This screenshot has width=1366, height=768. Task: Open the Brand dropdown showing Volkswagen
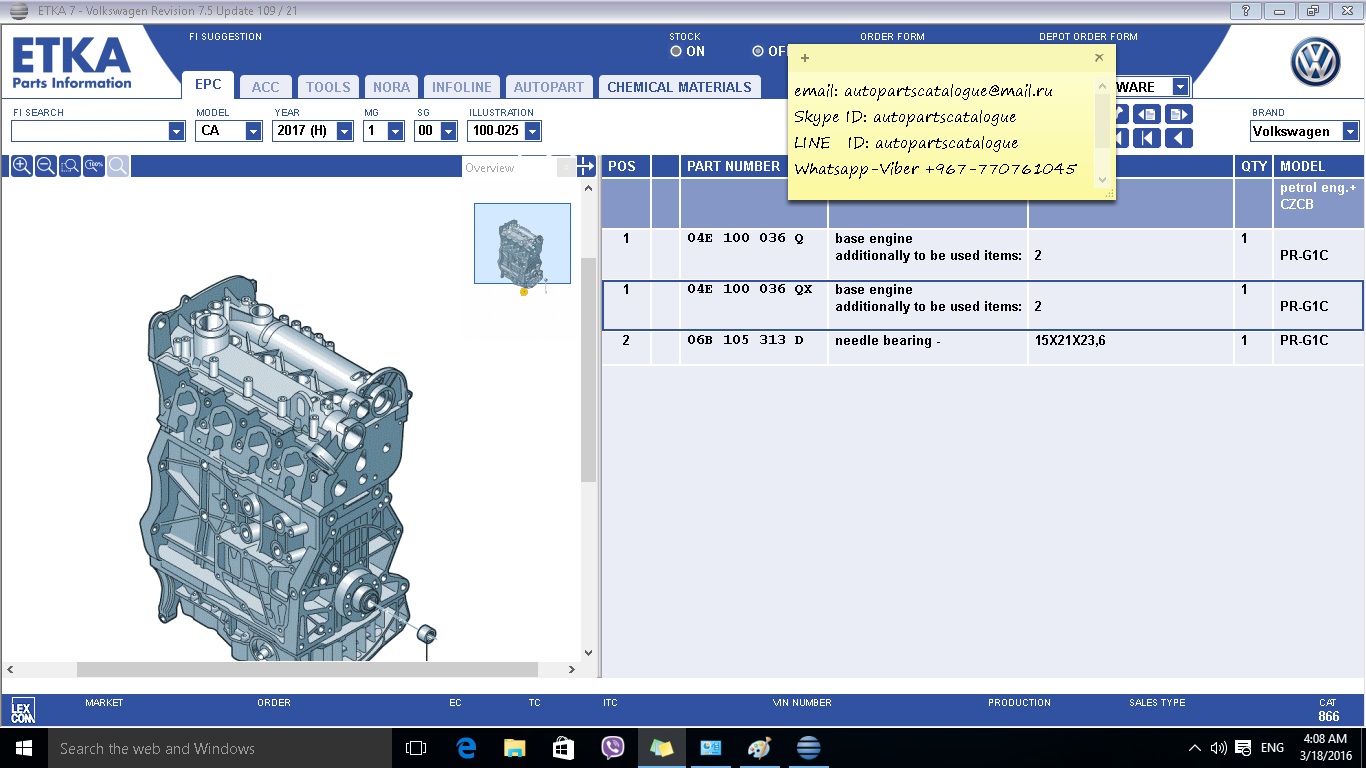[1351, 132]
